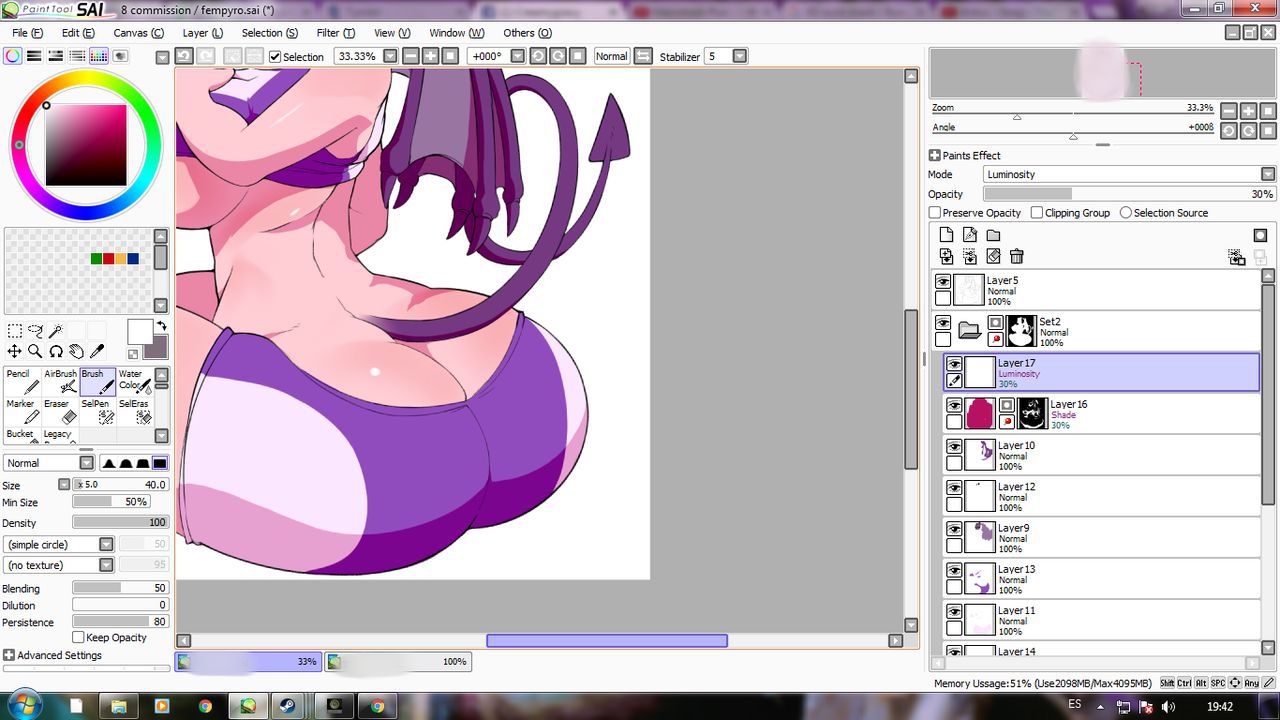The image size is (1280, 720).
Task: Select the flattest brush edge shape
Action: [x=160, y=463]
